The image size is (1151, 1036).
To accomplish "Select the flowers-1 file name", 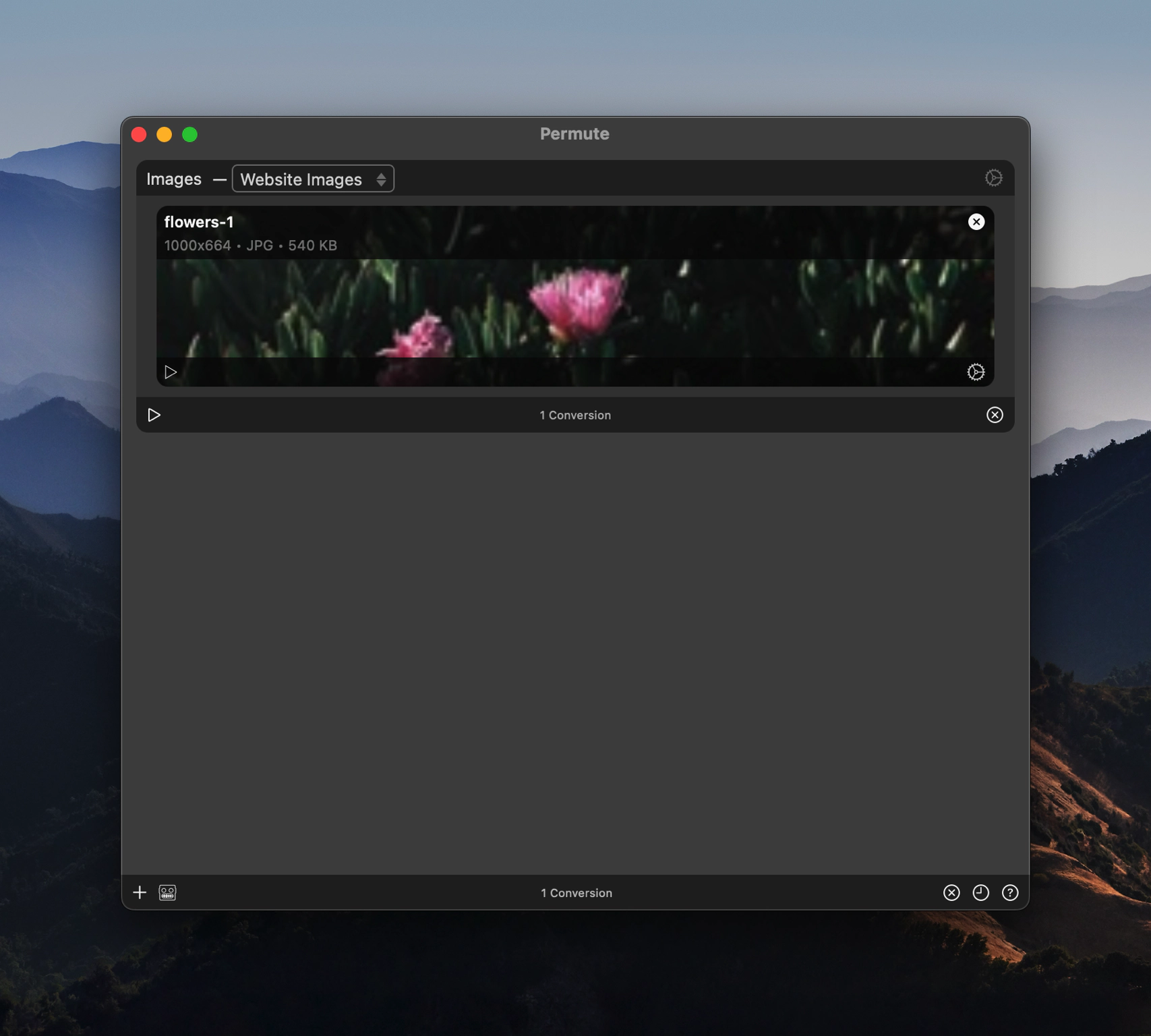I will [x=199, y=222].
